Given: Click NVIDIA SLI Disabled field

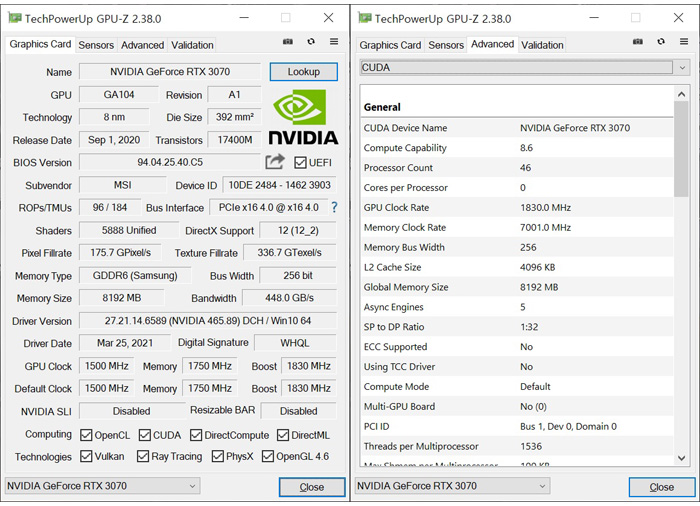Looking at the screenshot, I should click(132, 411).
